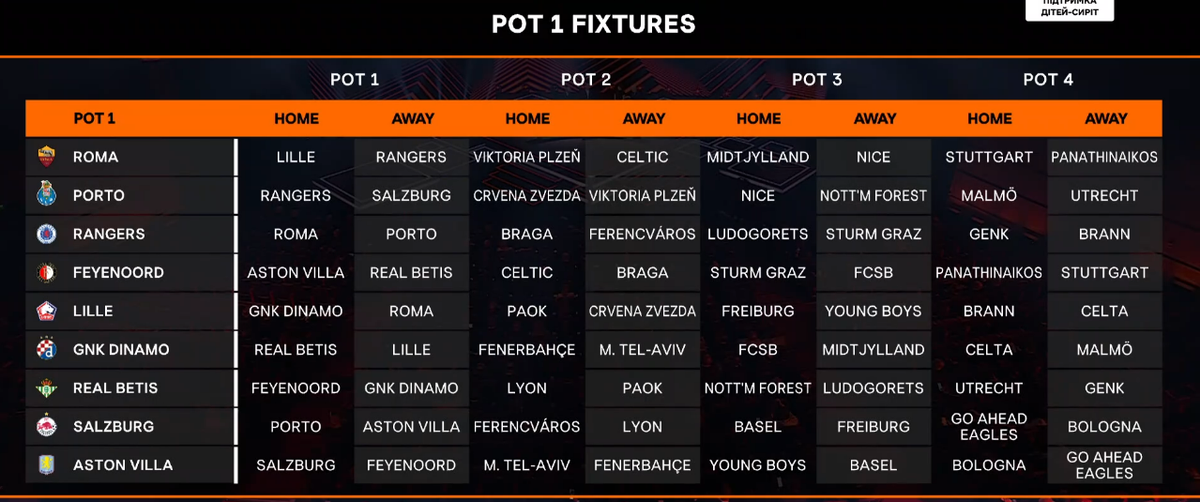Viewport: 1200px width, 502px height.
Task: Click the POT 1 FIXTURES title
Action: (x=593, y=24)
